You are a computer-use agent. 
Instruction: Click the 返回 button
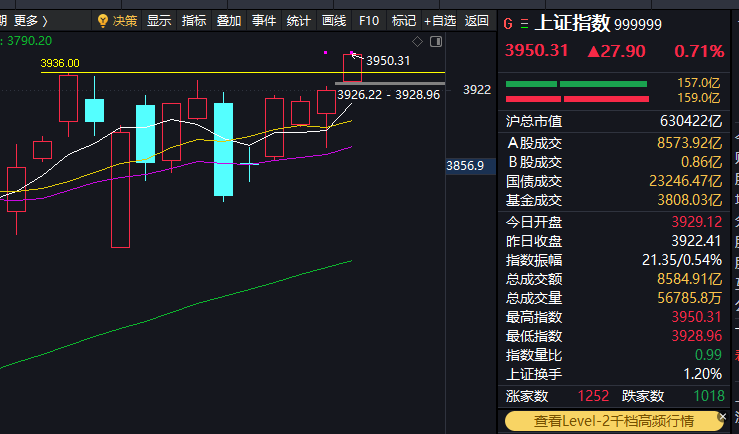(x=476, y=21)
